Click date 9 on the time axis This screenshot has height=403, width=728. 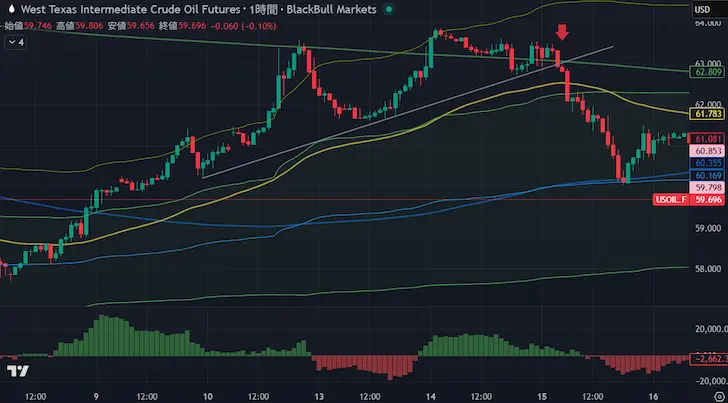pos(98,394)
